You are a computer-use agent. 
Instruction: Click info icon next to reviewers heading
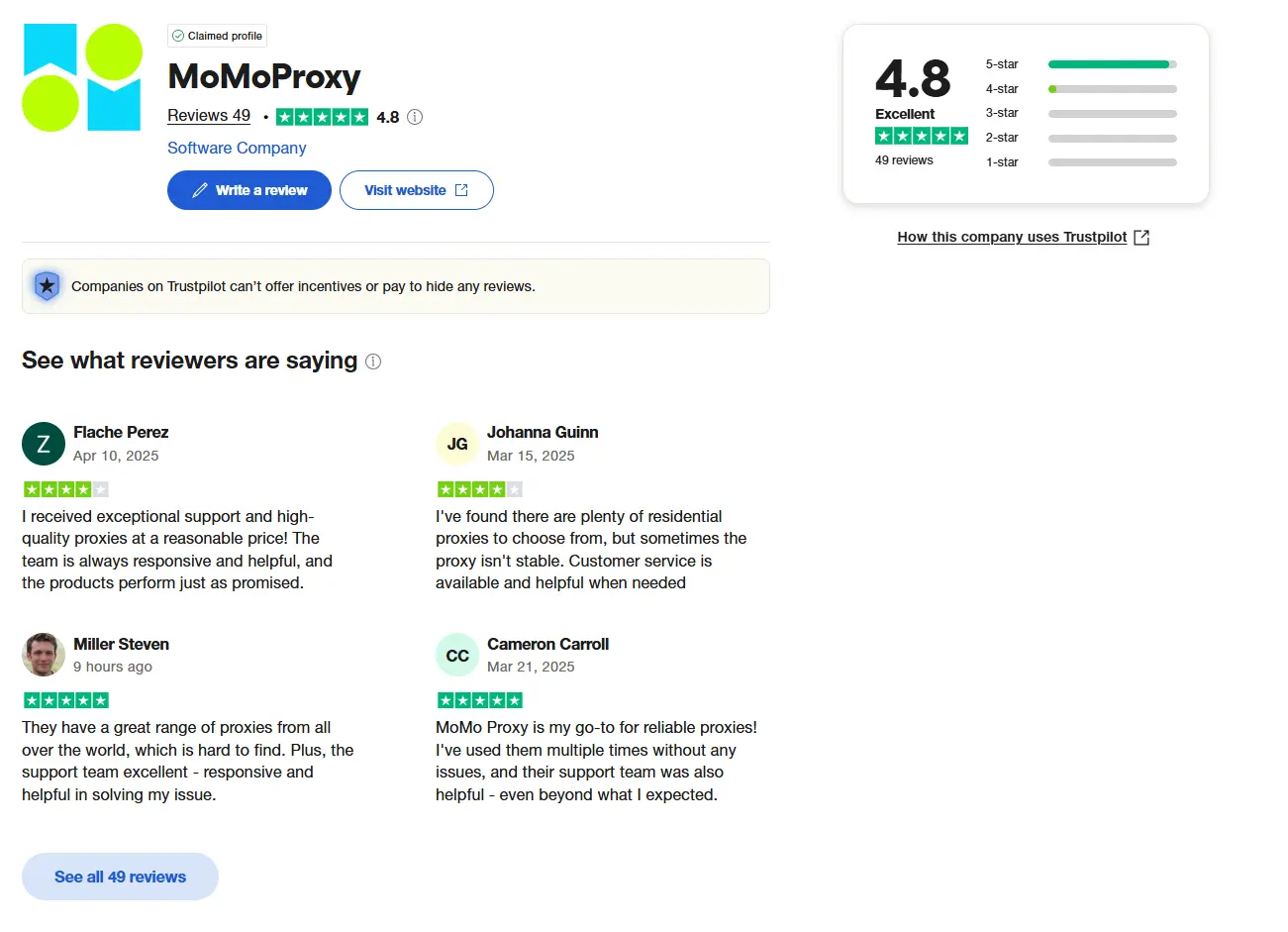[x=373, y=362]
